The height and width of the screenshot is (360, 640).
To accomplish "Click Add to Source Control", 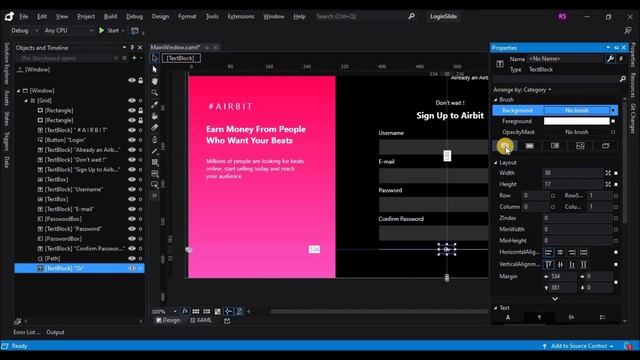I will [578, 346].
